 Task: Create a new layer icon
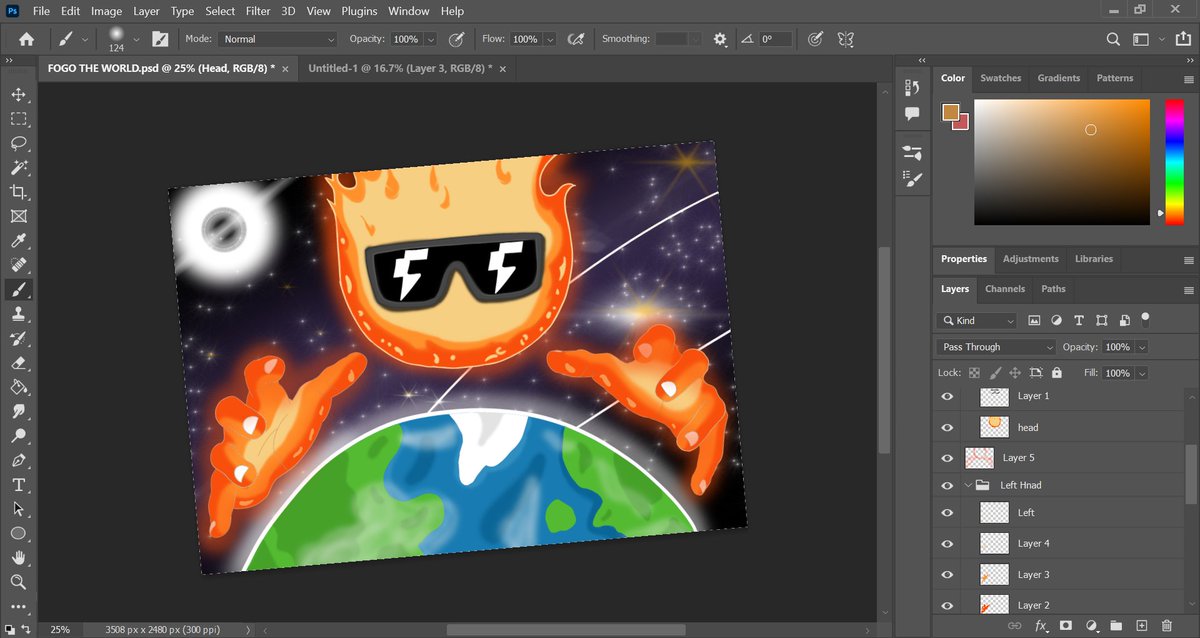point(1142,625)
